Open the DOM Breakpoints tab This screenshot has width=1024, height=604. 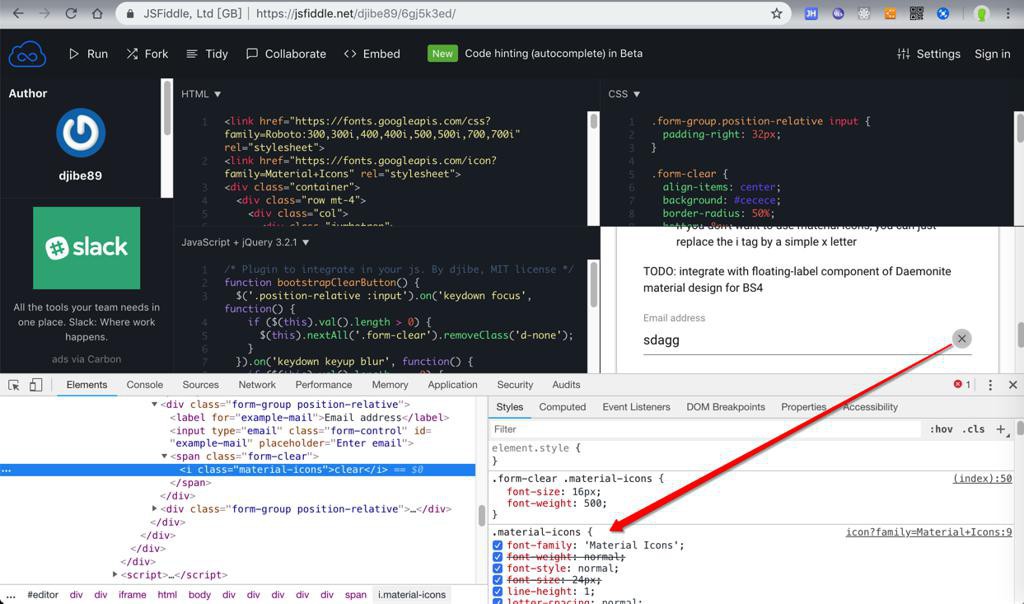click(x=726, y=407)
